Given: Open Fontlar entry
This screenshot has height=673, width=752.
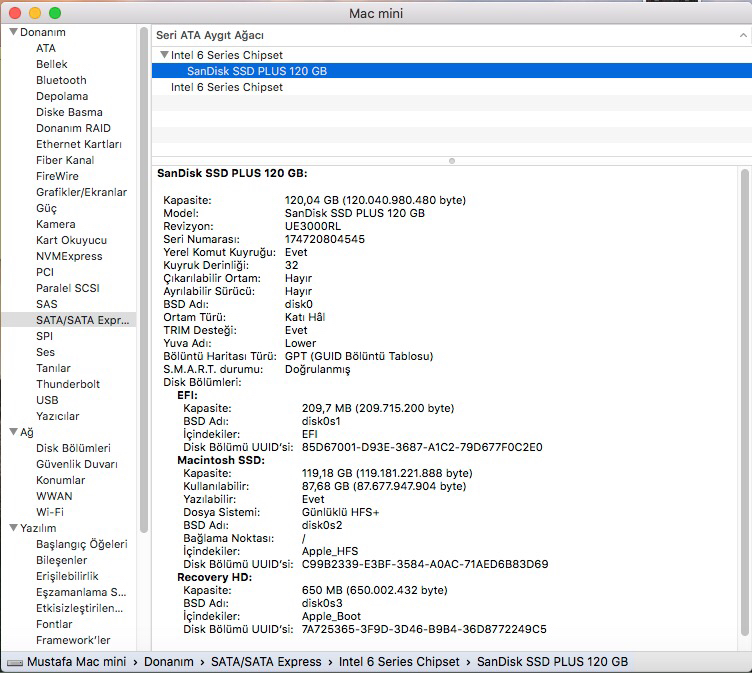Looking at the screenshot, I should click(x=54, y=624).
